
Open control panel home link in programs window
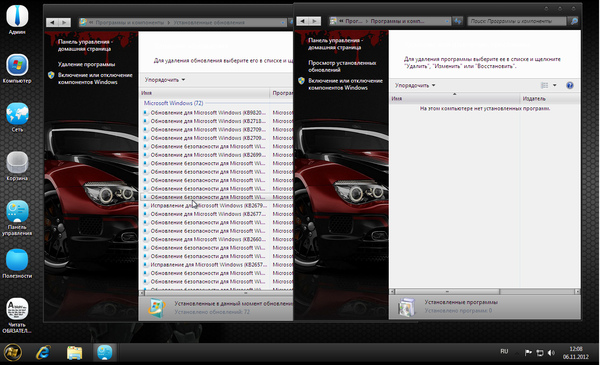(335, 44)
